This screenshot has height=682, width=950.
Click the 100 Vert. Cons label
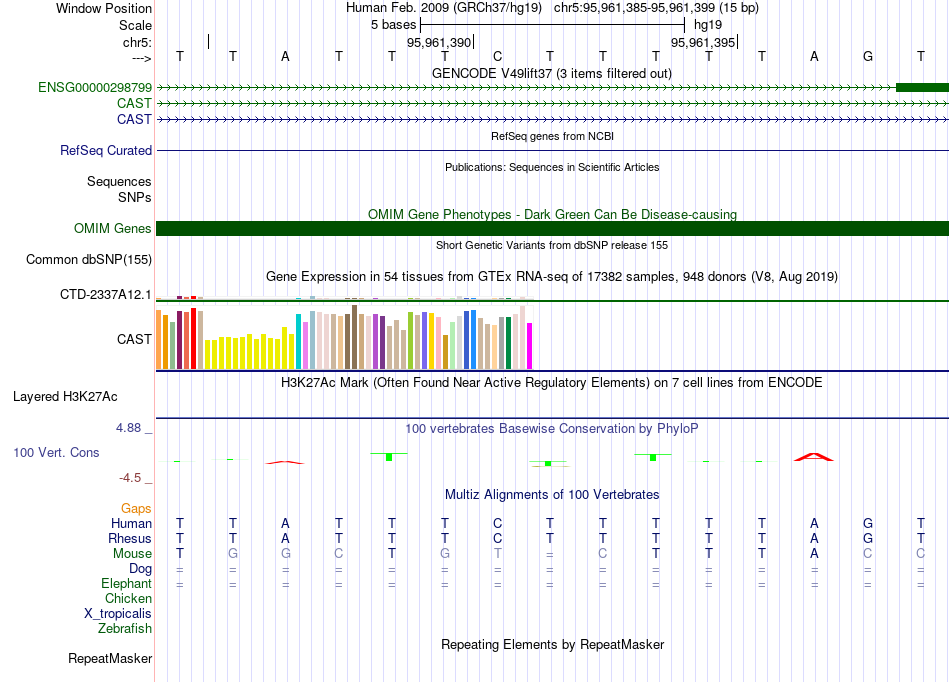[56, 452]
